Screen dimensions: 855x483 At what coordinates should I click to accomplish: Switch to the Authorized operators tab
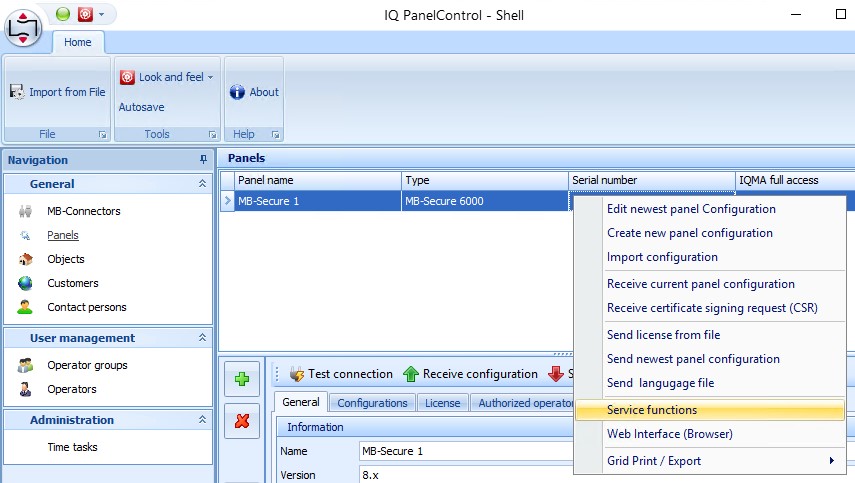click(x=524, y=403)
